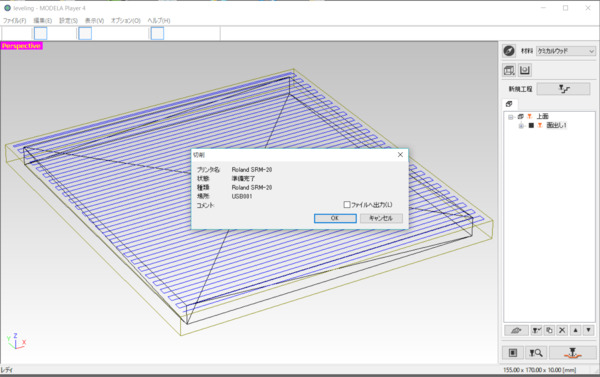This screenshot has width=600, height=377.
Task: Click the レディ status text
Action: [x=7, y=370]
